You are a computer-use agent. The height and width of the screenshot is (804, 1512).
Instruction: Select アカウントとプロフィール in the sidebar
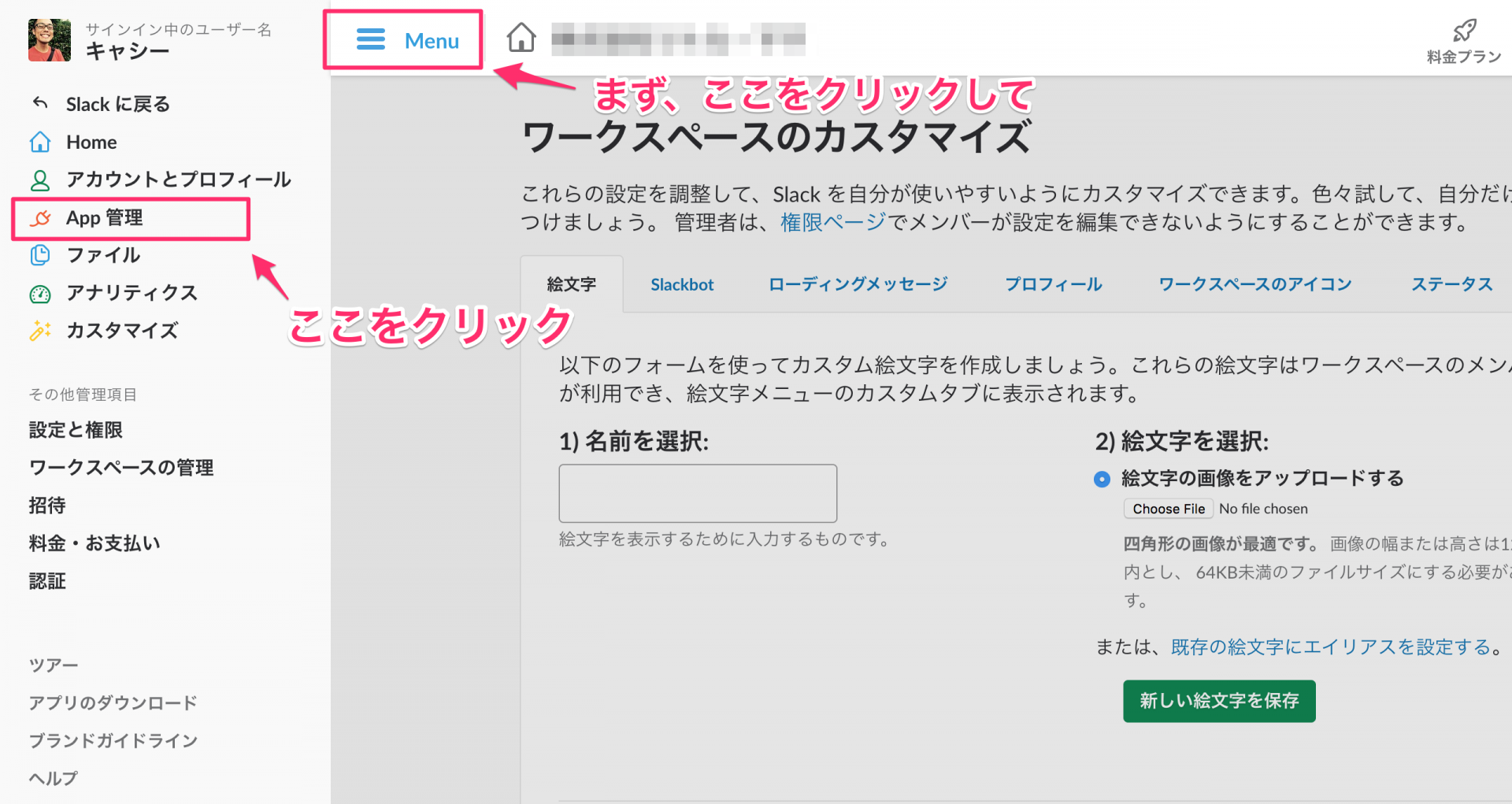coord(177,180)
